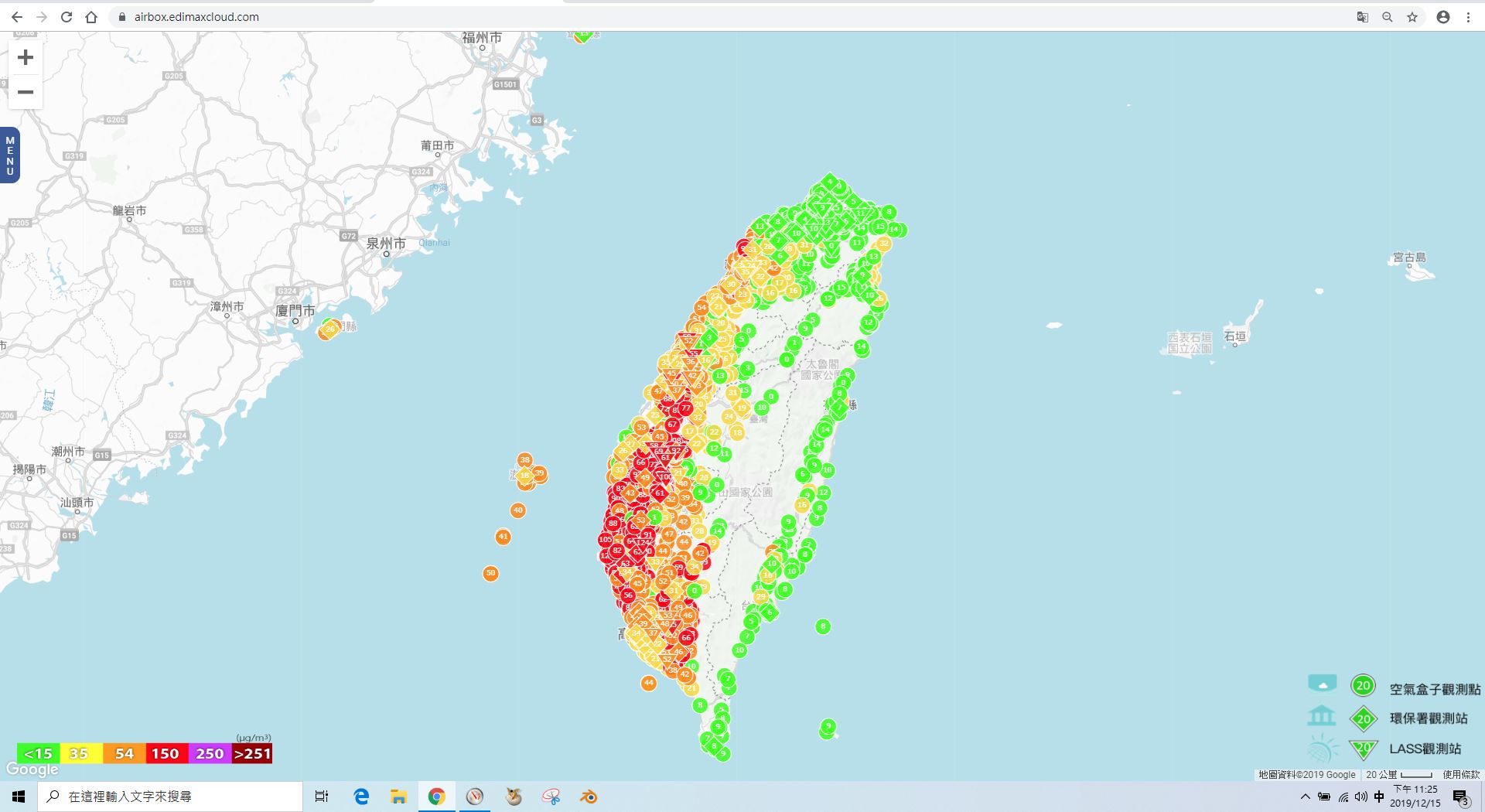View site info via padlock icon
This screenshot has height=812, width=1485.
[x=121, y=17]
